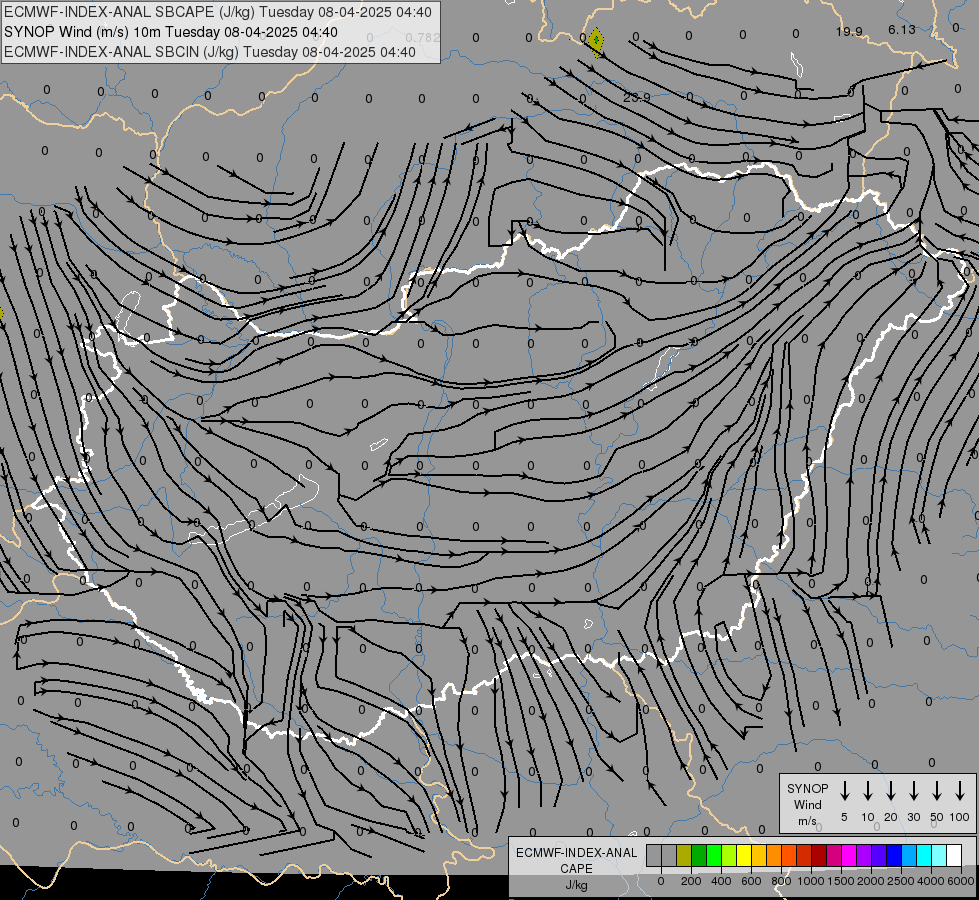This screenshot has height=900, width=979.
Task: Click the wind arrow above the 100 m/s label
Action: point(960,791)
